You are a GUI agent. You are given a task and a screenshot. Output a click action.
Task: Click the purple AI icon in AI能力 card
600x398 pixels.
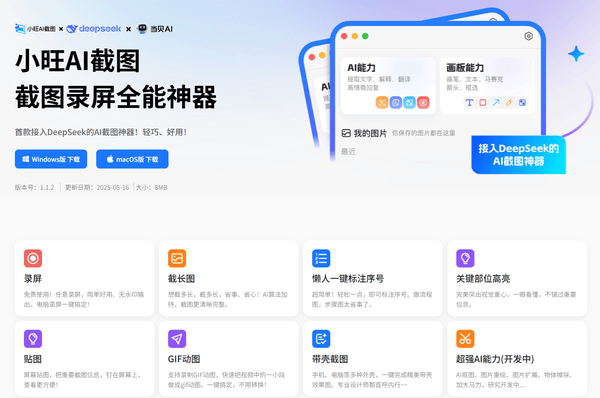tap(396, 103)
